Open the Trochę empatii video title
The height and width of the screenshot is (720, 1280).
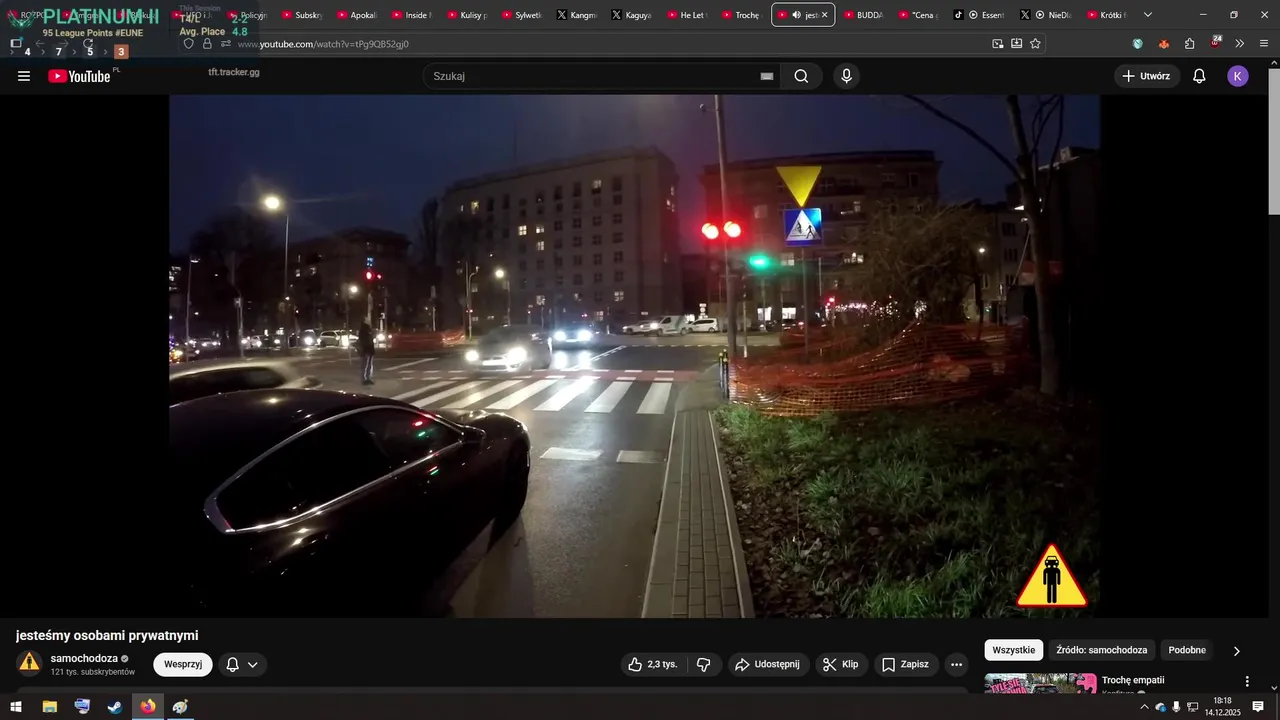[x=1133, y=681]
